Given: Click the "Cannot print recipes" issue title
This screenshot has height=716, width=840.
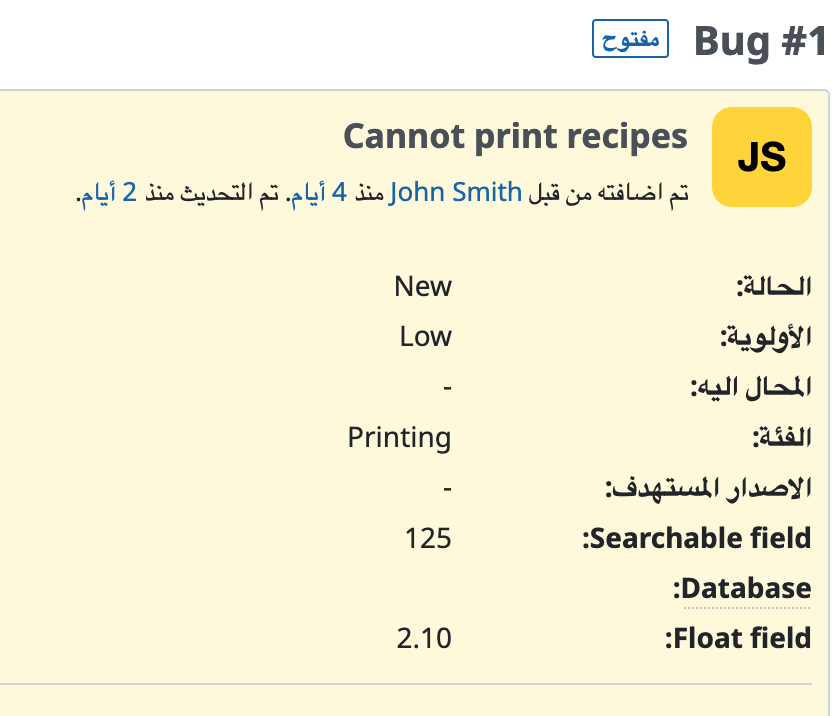Looking at the screenshot, I should (515, 137).
